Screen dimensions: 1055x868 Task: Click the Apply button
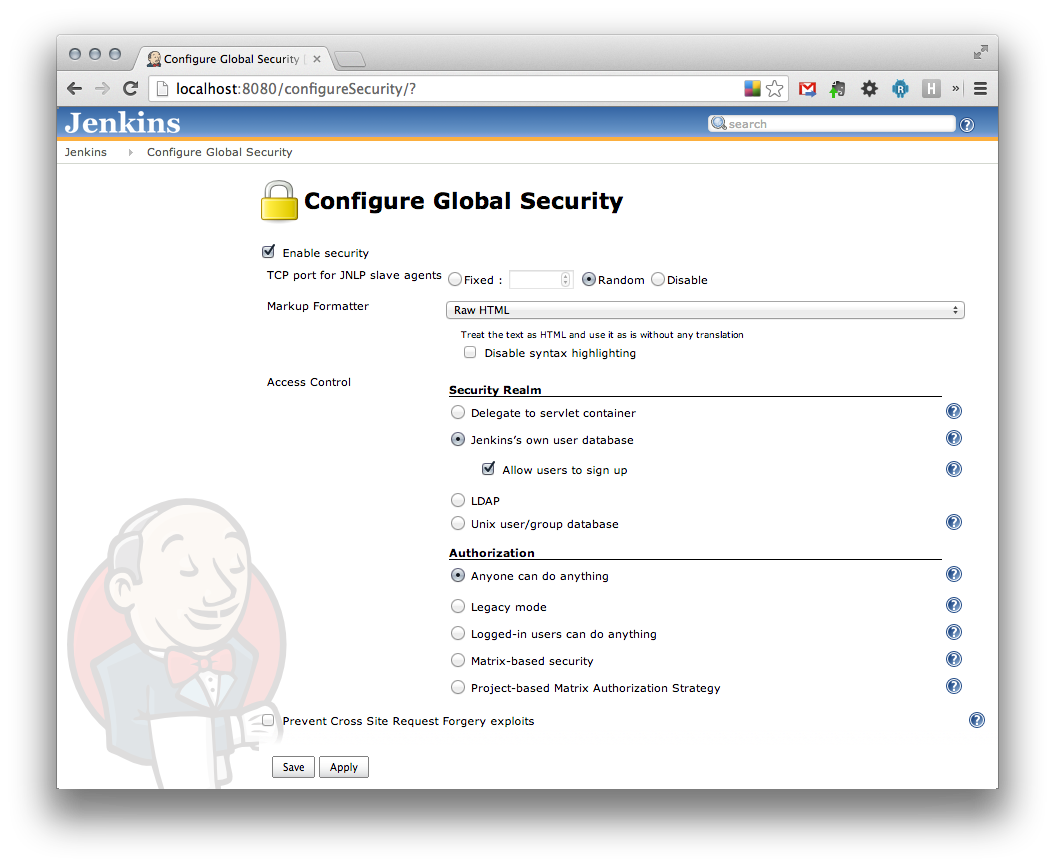(x=344, y=767)
